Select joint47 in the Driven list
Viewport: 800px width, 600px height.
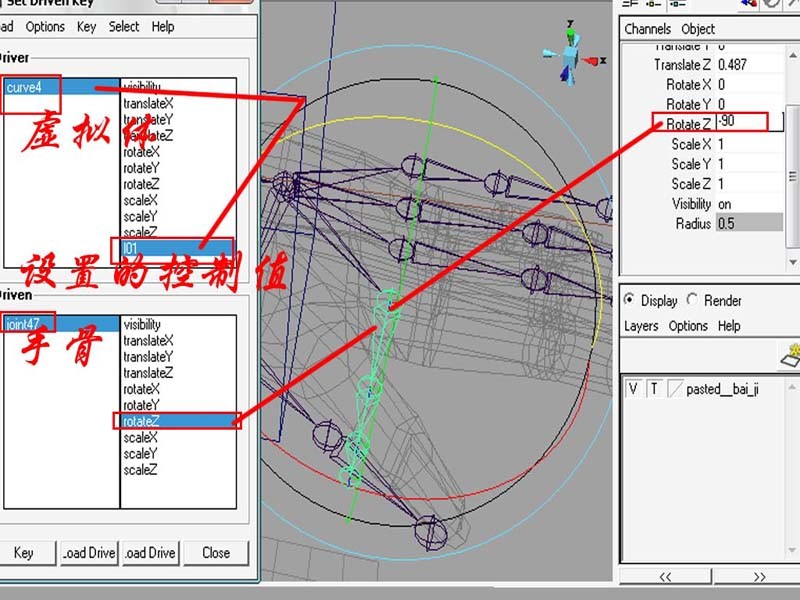[61, 324]
